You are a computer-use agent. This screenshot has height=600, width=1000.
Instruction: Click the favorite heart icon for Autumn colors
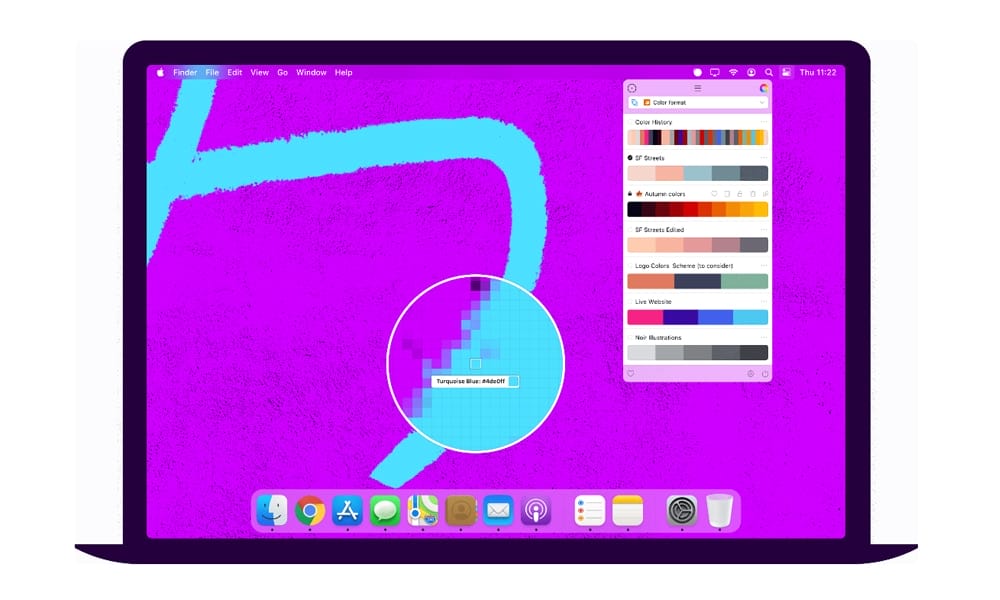(714, 194)
